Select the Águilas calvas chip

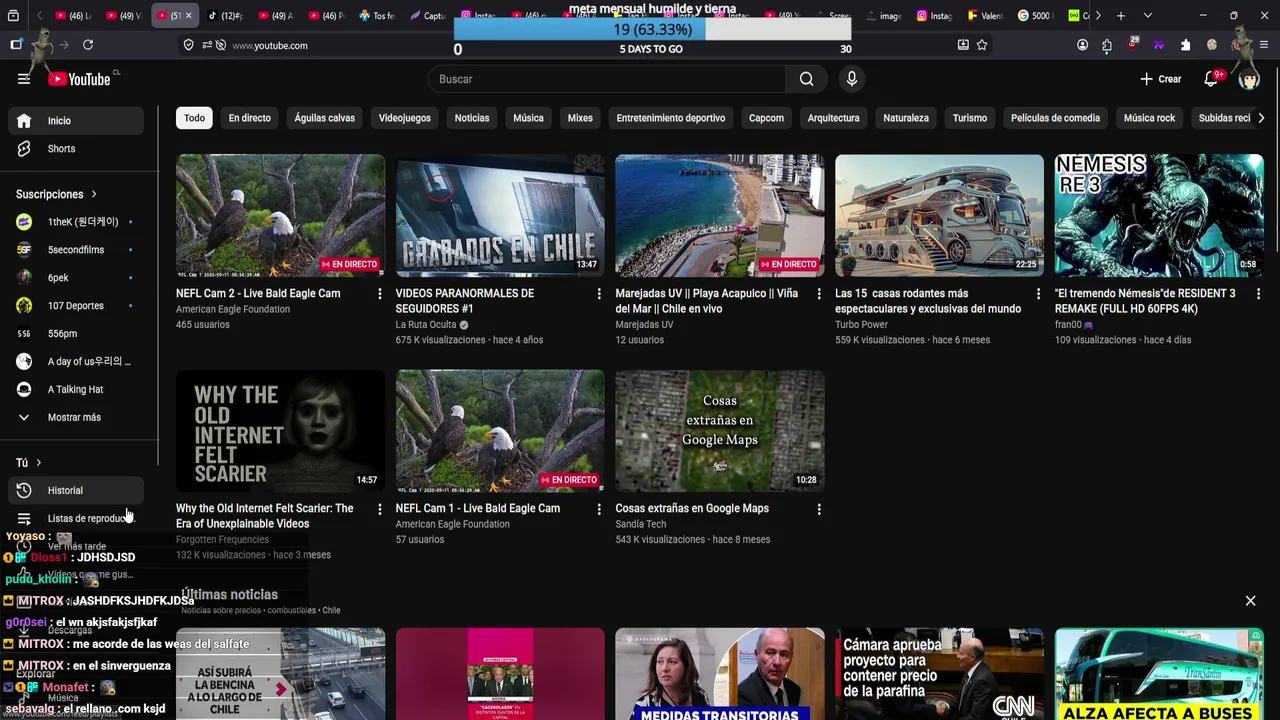pos(324,118)
